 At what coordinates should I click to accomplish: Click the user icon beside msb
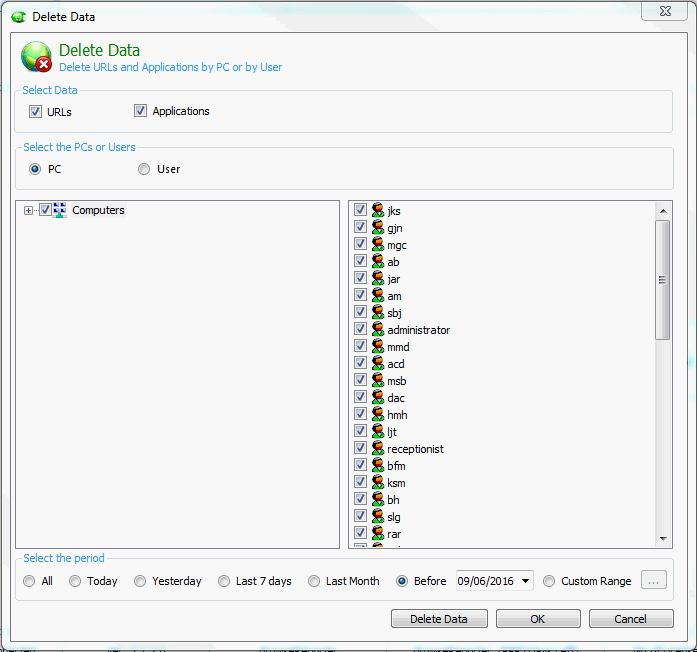pyautogui.click(x=377, y=380)
